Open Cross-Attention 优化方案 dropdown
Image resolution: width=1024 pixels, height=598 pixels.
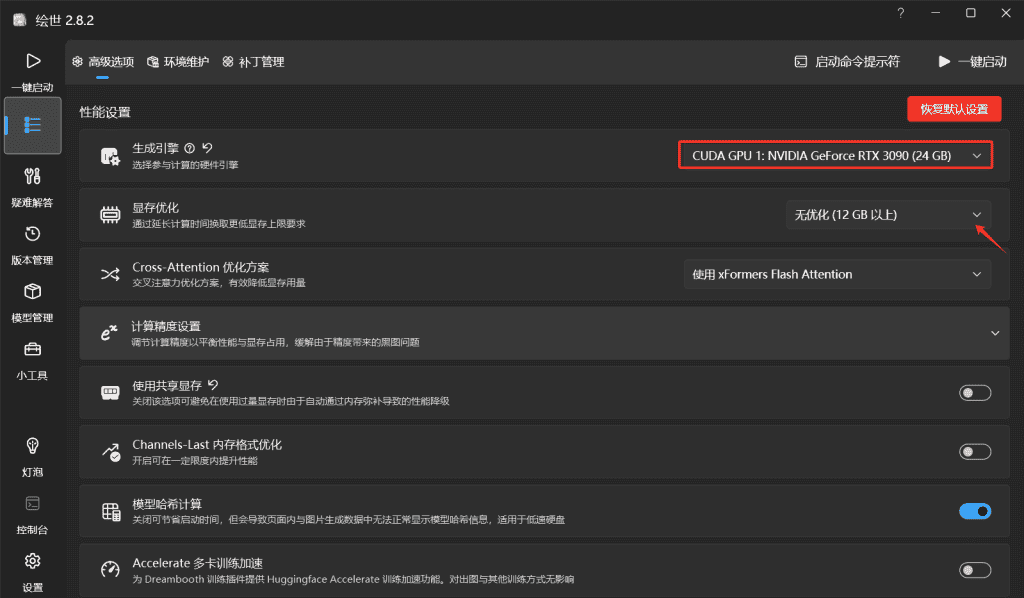836,274
